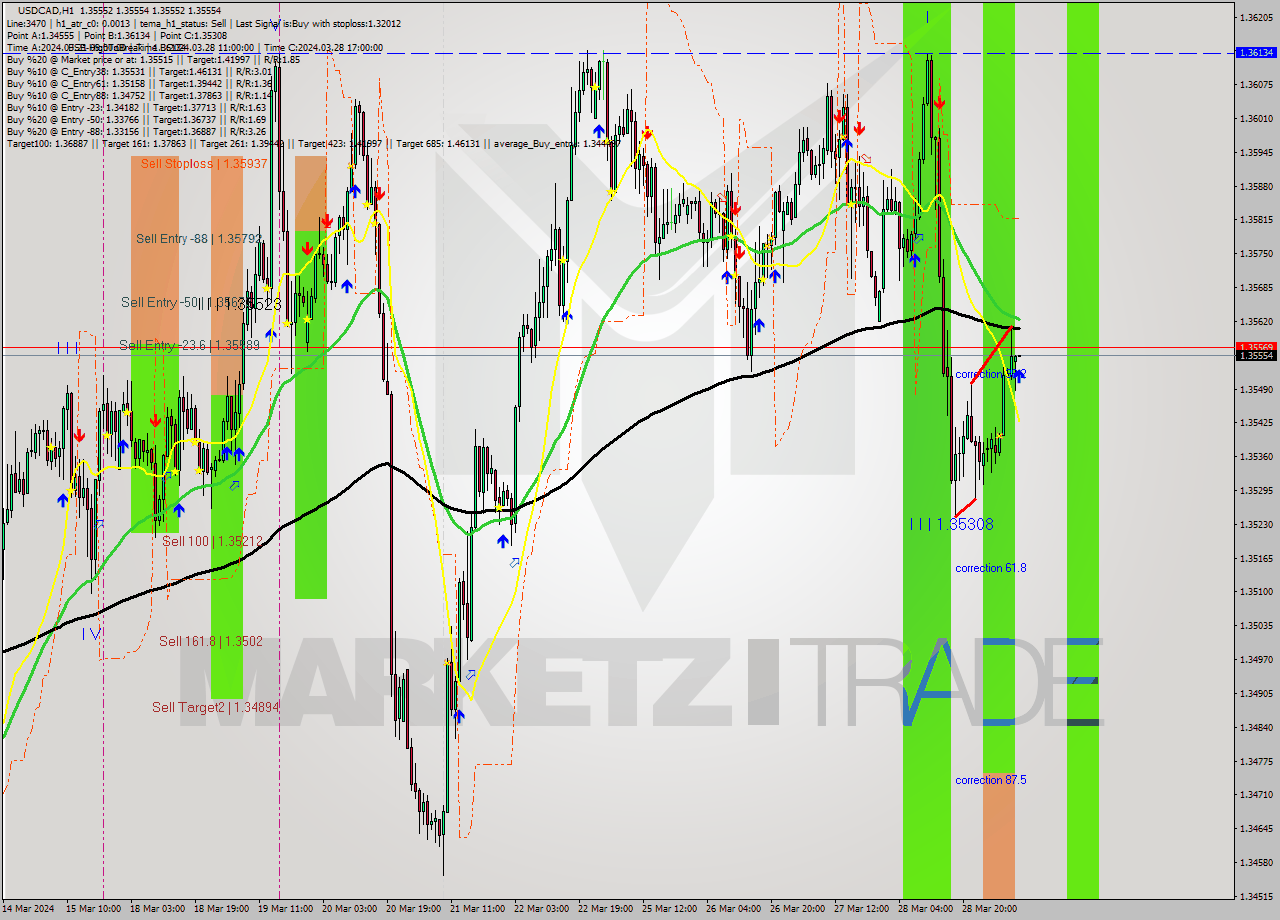Screen dimensions: 1280x920
Task: Click the 1.36134 price marker on axis
Action: point(1254,52)
